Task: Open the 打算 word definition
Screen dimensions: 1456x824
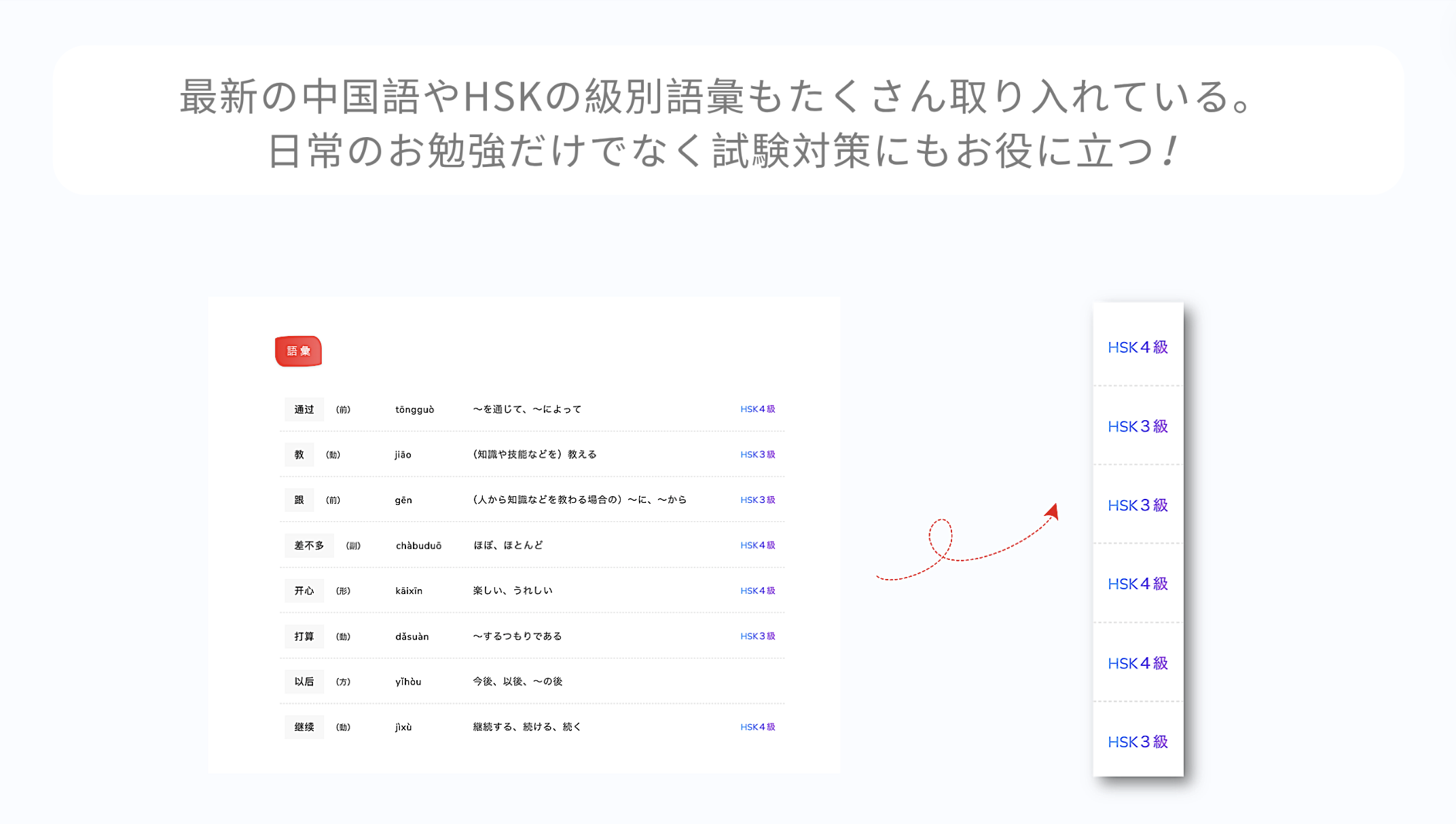Action: tap(516, 636)
